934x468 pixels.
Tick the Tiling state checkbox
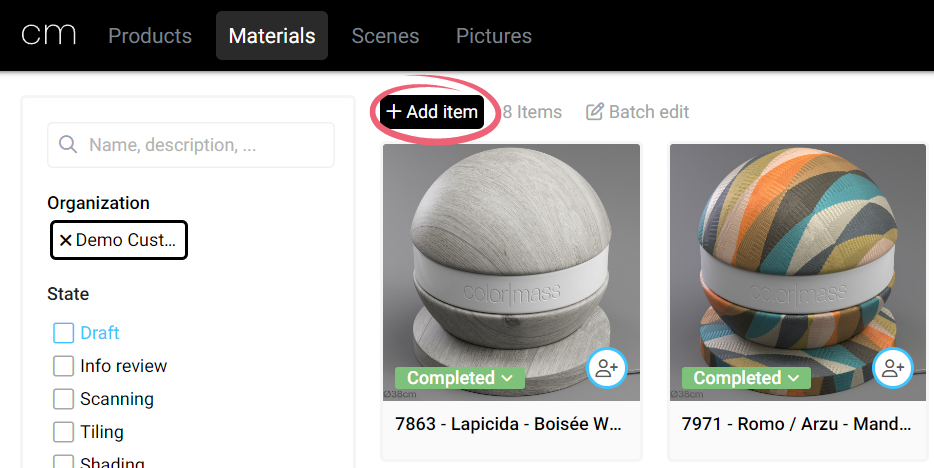point(64,432)
